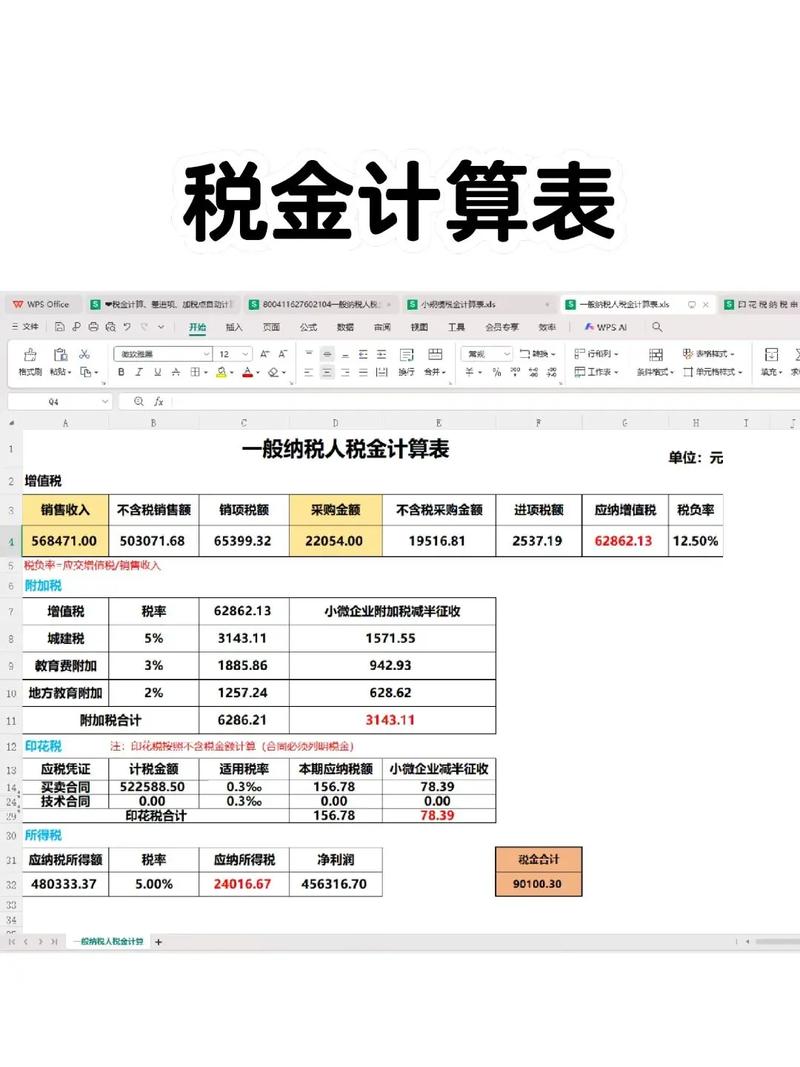
Task: Toggle bold formatting
Action: tap(121, 372)
